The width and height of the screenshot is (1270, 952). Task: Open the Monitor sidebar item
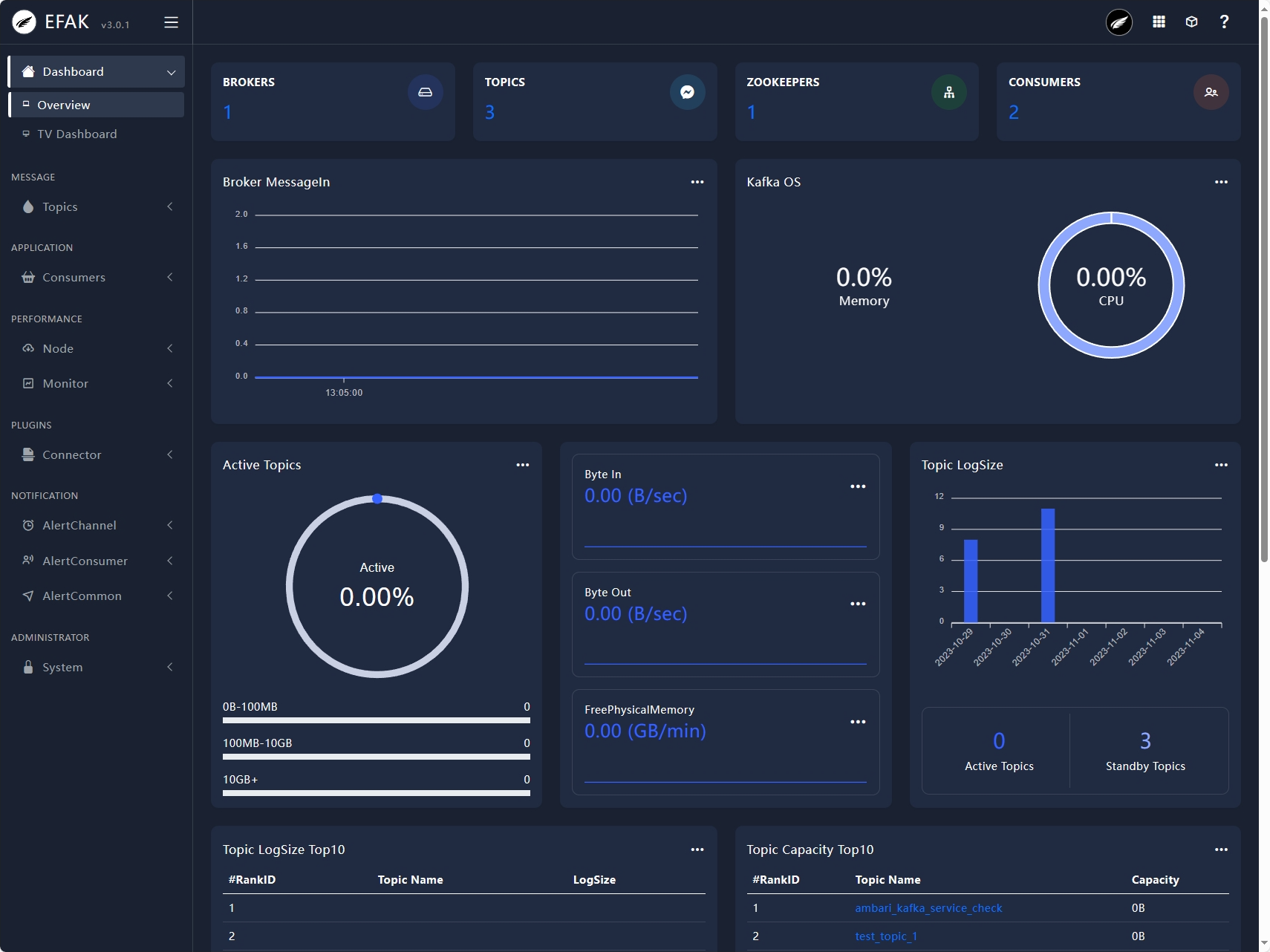point(97,383)
